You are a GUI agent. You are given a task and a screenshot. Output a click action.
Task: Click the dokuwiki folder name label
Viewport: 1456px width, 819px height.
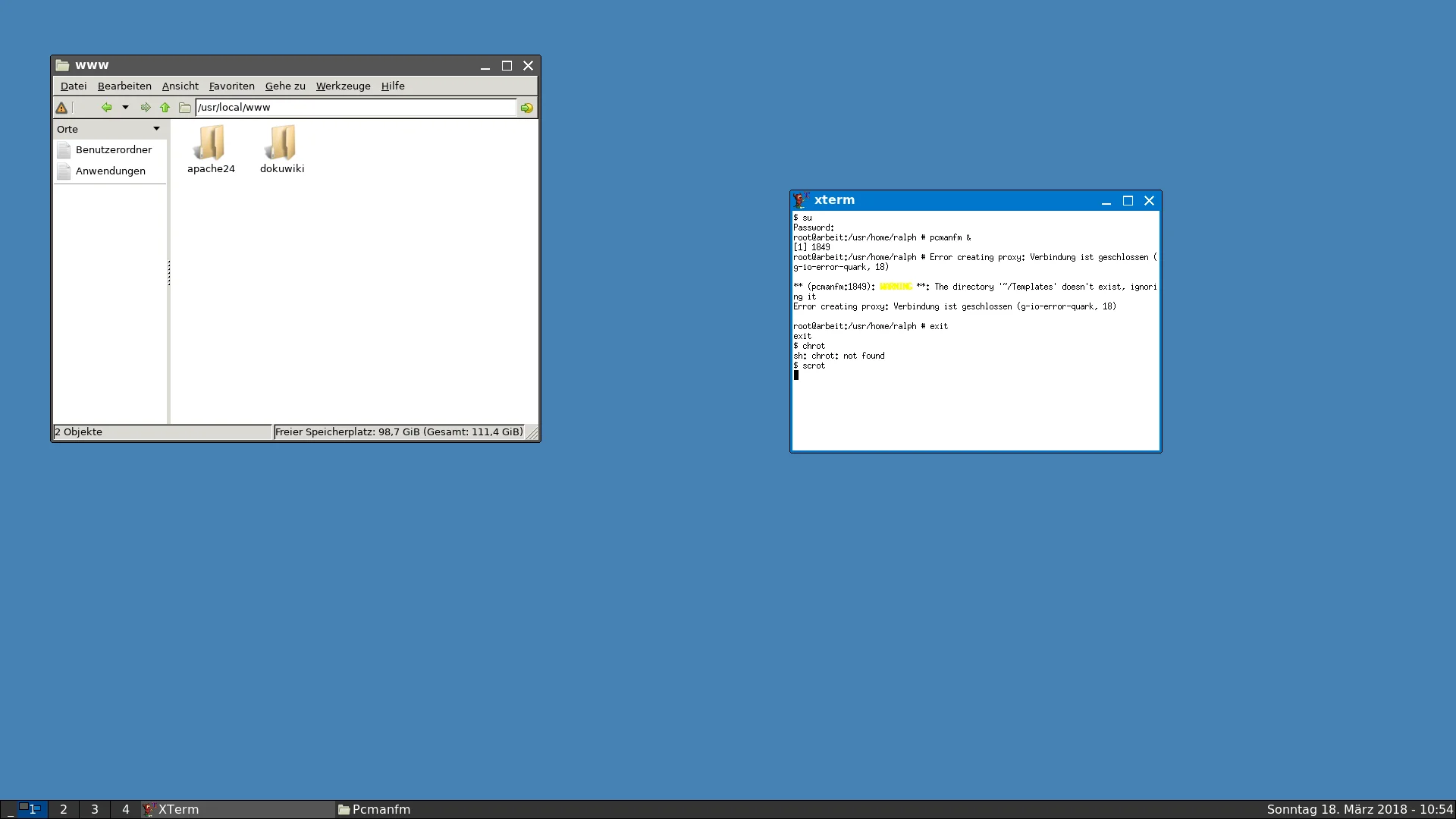click(x=282, y=169)
